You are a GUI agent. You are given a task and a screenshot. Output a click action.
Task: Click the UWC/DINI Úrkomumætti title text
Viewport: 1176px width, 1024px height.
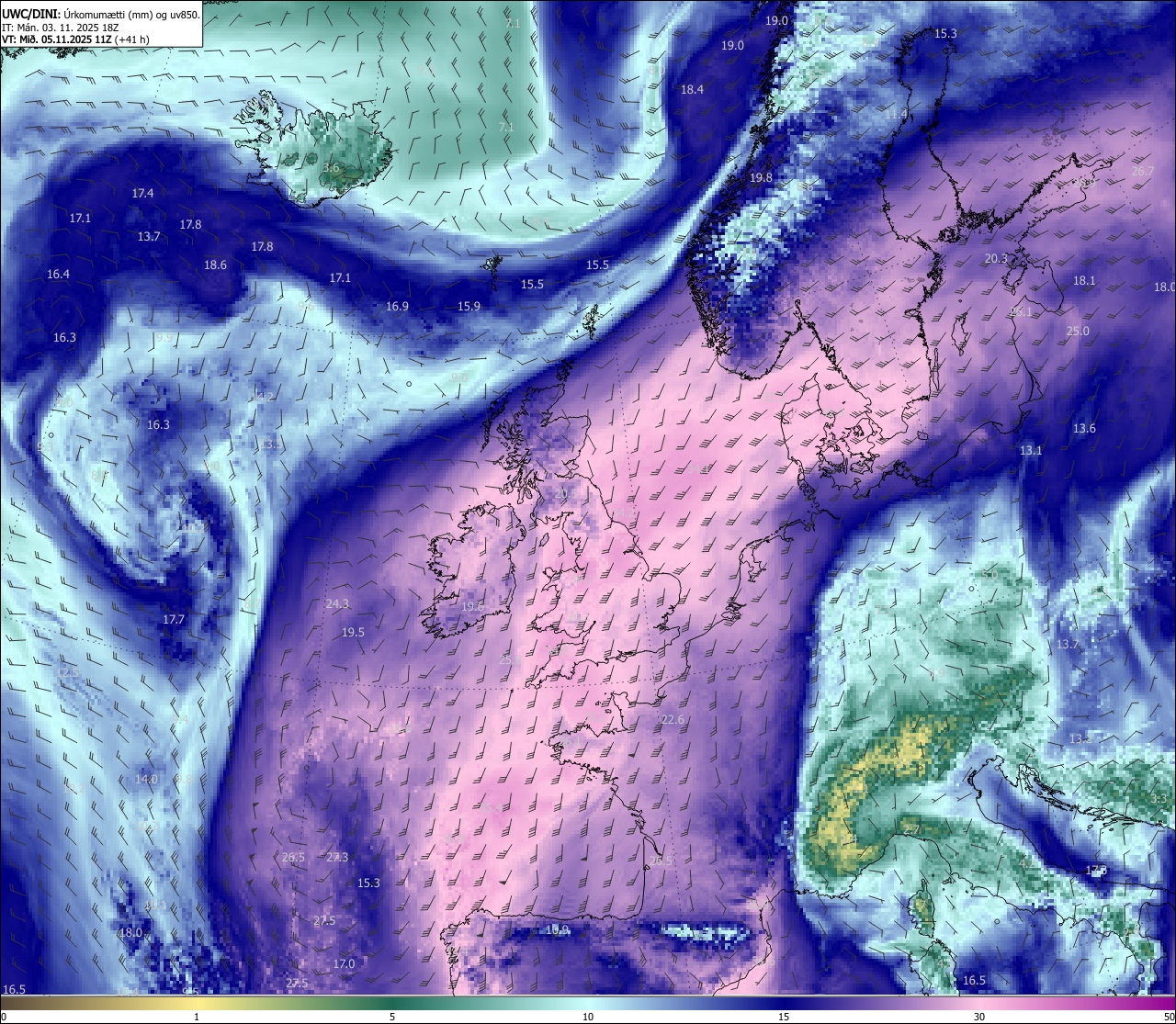tap(100, 14)
